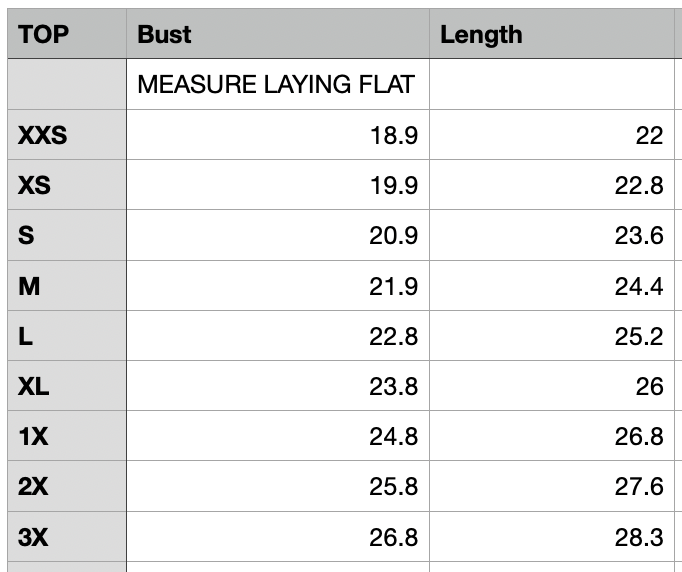
Task: Select the M size row label
Action: pyautogui.click(x=67, y=286)
